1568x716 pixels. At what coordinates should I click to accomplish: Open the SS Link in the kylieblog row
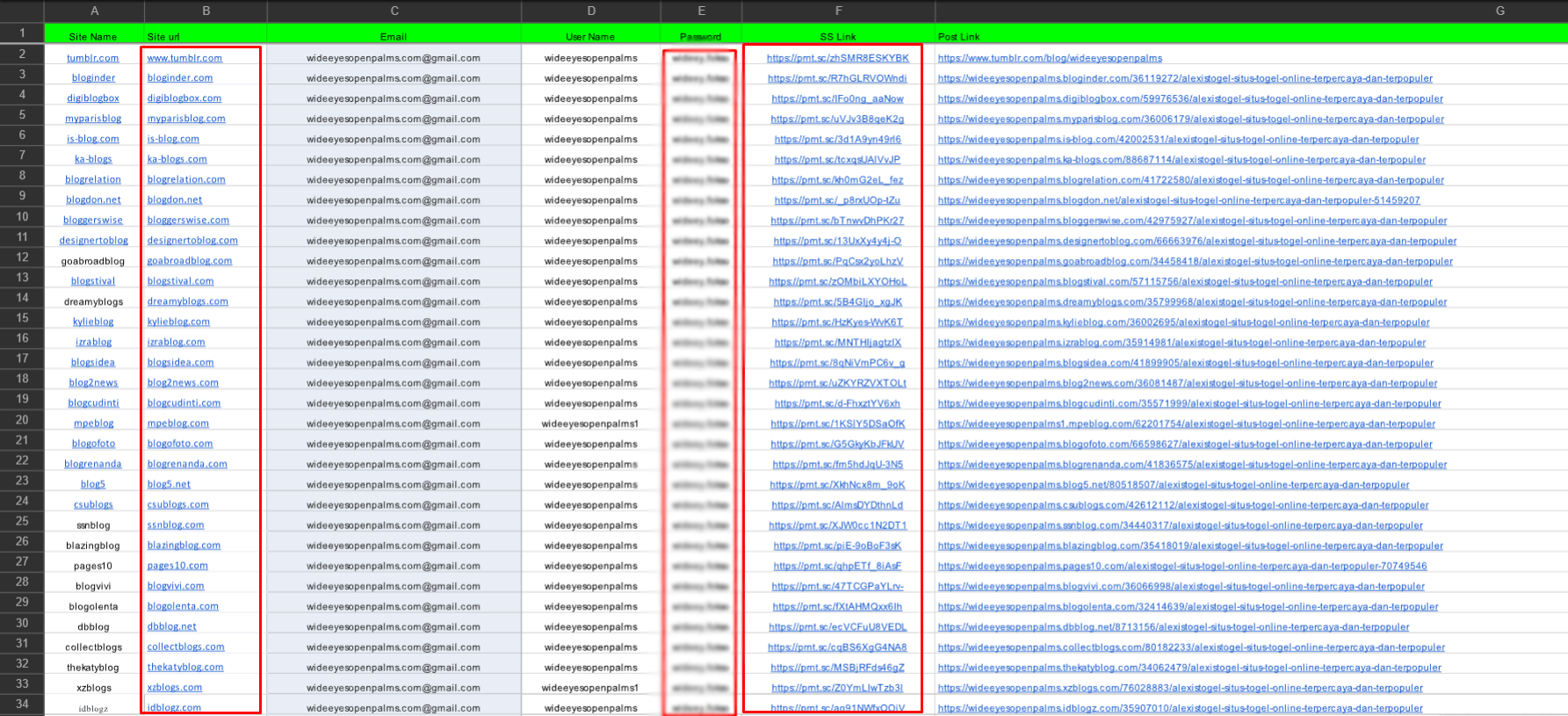(x=838, y=322)
